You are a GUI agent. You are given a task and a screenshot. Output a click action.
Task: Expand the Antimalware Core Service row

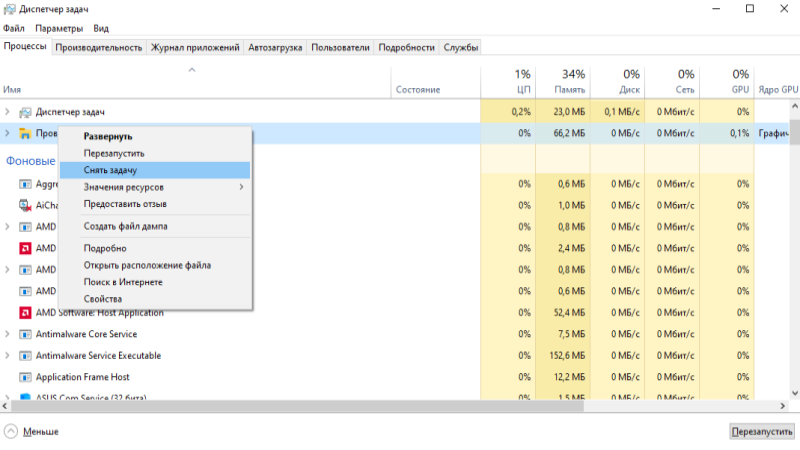click(x=7, y=334)
